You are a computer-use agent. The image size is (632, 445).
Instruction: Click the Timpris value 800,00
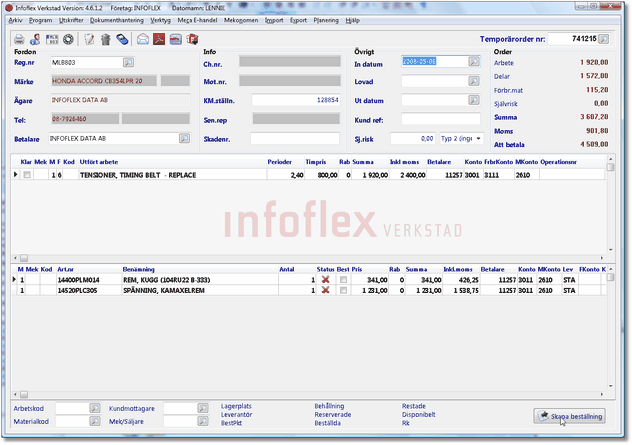coord(327,175)
